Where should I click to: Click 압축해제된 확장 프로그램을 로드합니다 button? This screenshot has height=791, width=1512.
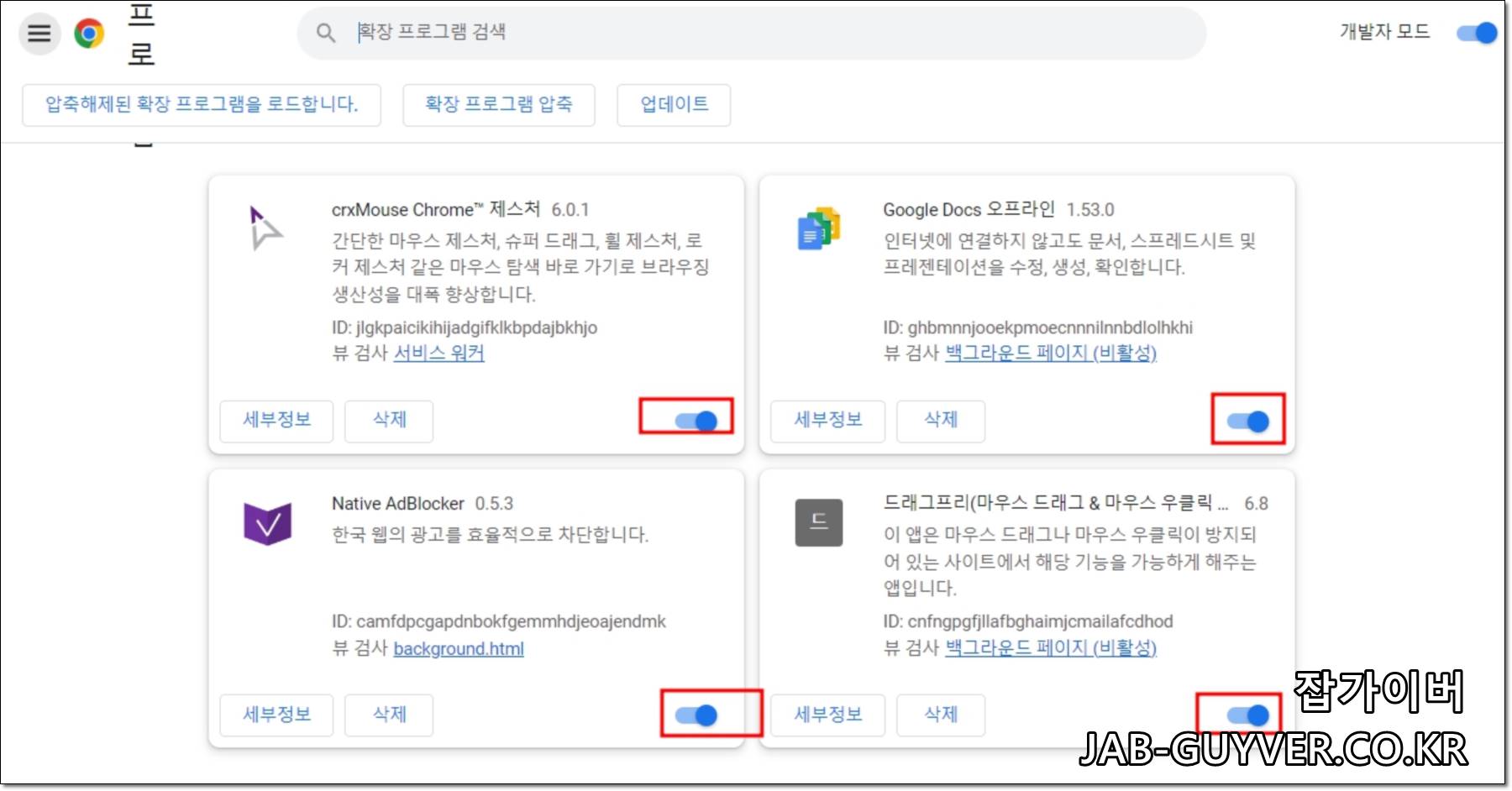tap(202, 105)
